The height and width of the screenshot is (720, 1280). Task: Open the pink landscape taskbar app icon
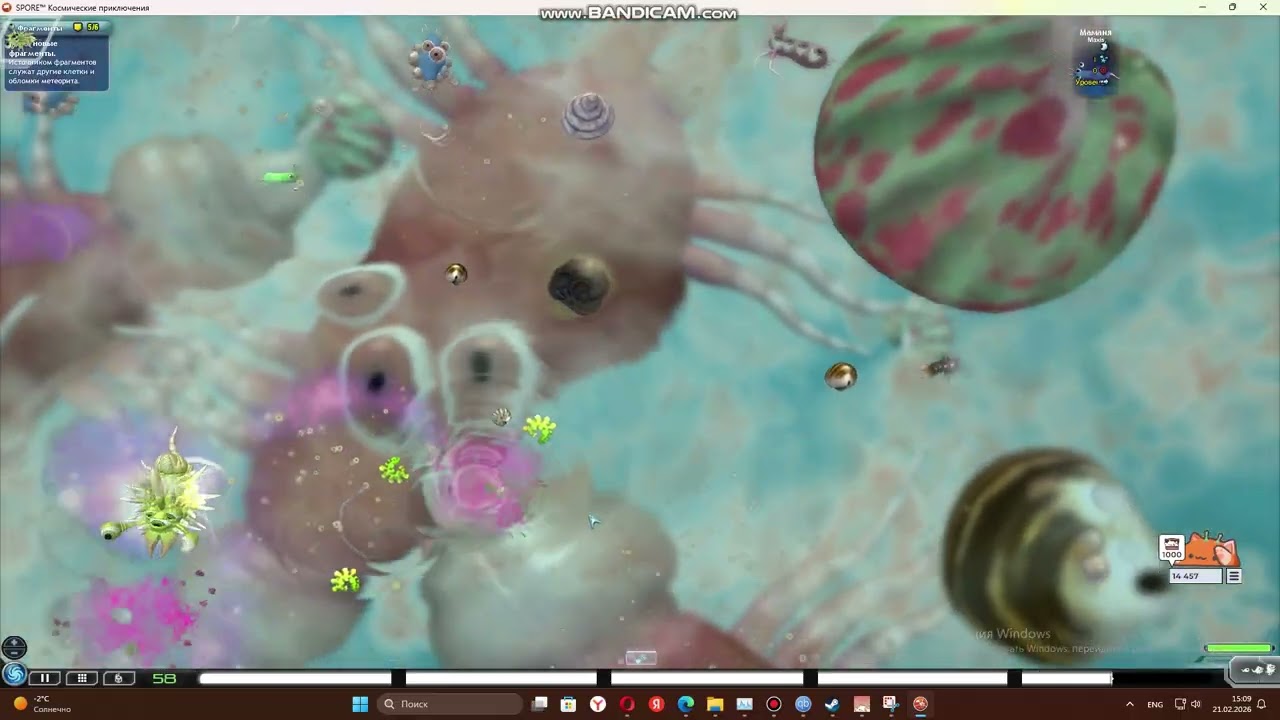click(x=861, y=704)
